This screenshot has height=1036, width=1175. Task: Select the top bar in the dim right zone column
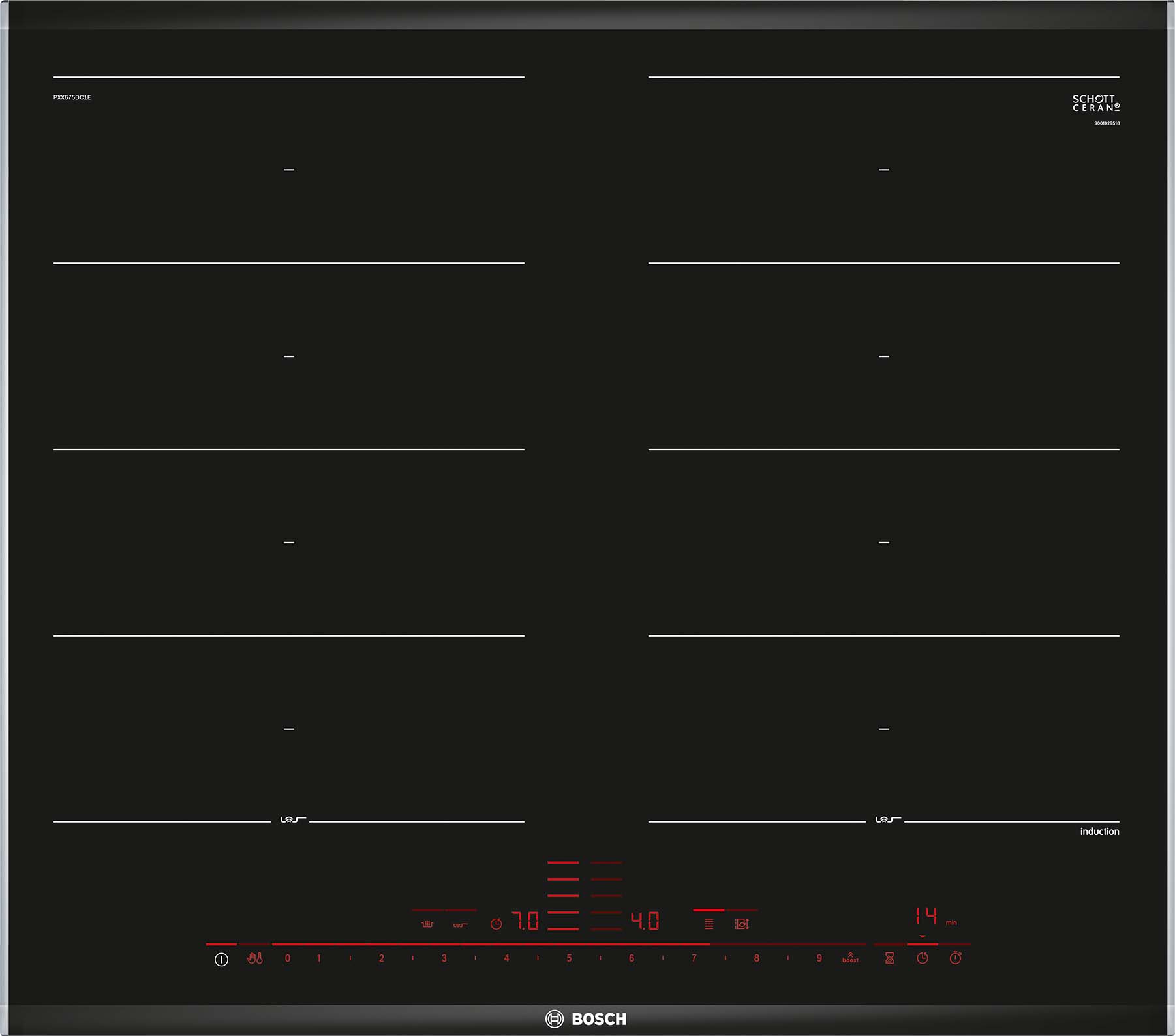click(606, 862)
